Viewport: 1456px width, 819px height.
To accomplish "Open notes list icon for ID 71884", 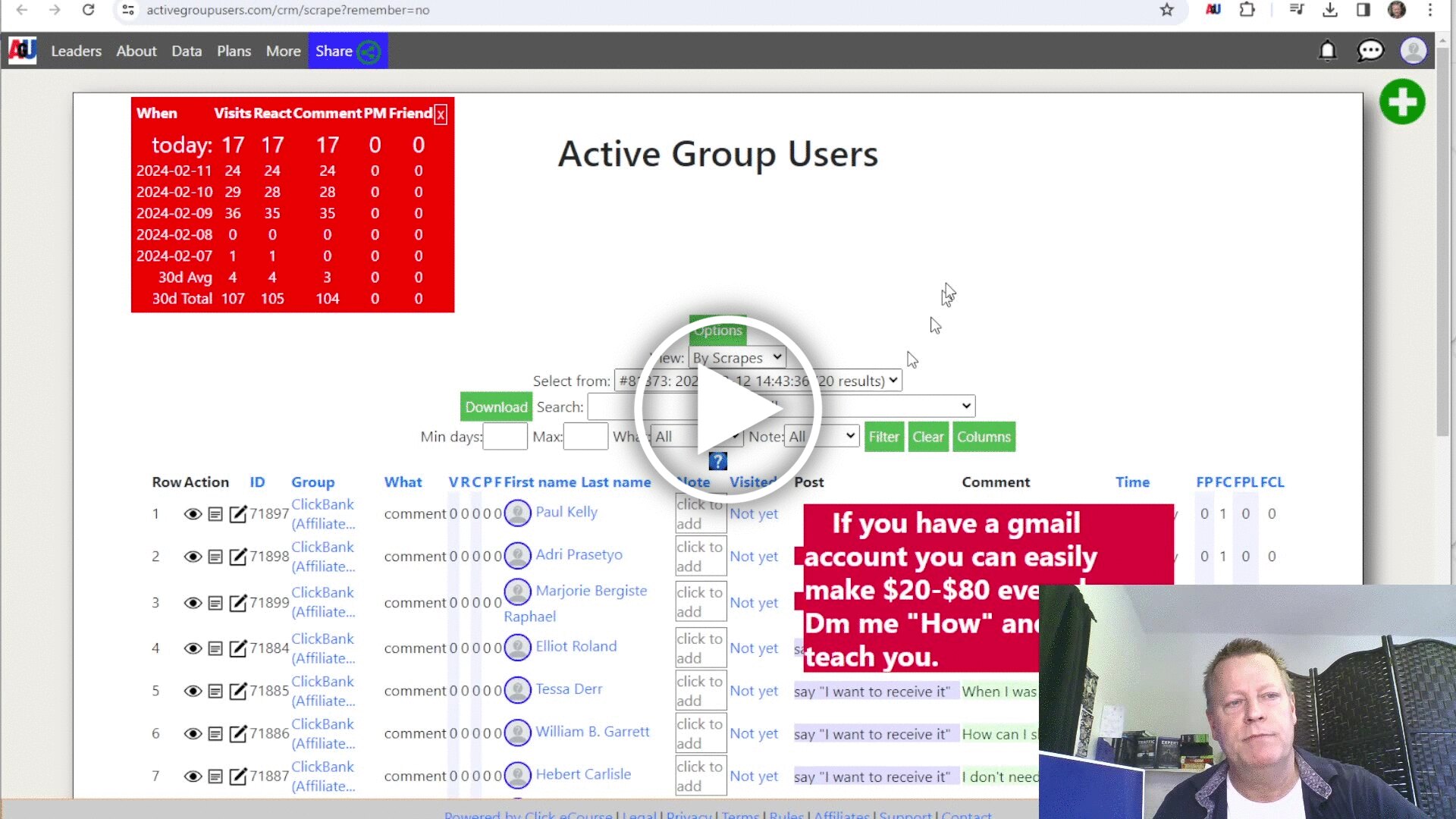I will tap(215, 648).
